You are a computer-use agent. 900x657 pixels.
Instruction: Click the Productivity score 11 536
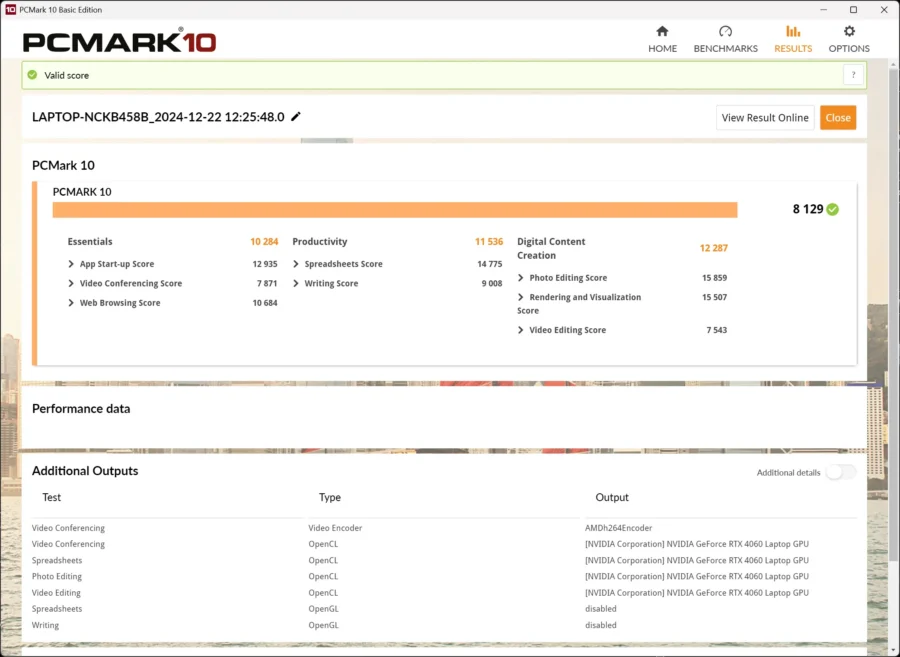click(488, 242)
